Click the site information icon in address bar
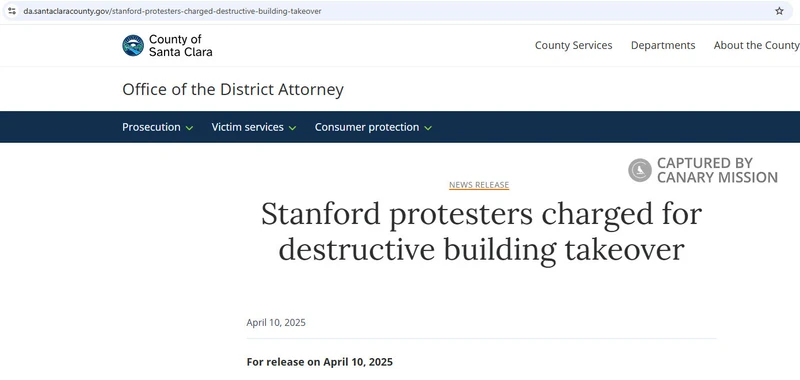Image resolution: width=800 pixels, height=380 pixels. tap(12, 11)
